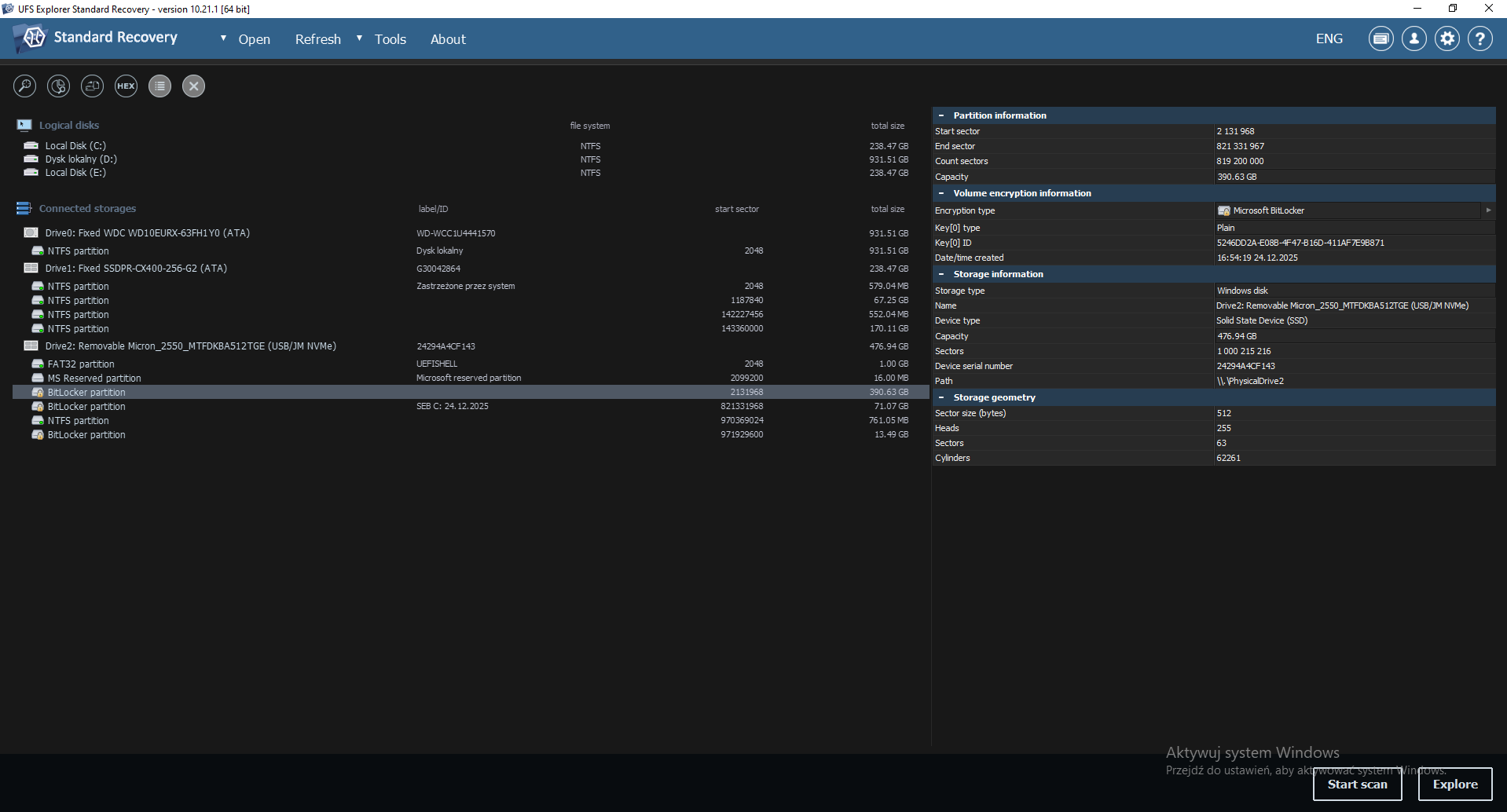Image resolution: width=1507 pixels, height=812 pixels.
Task: Select the NTFS partition at start sector 142227456
Action: tap(471, 315)
